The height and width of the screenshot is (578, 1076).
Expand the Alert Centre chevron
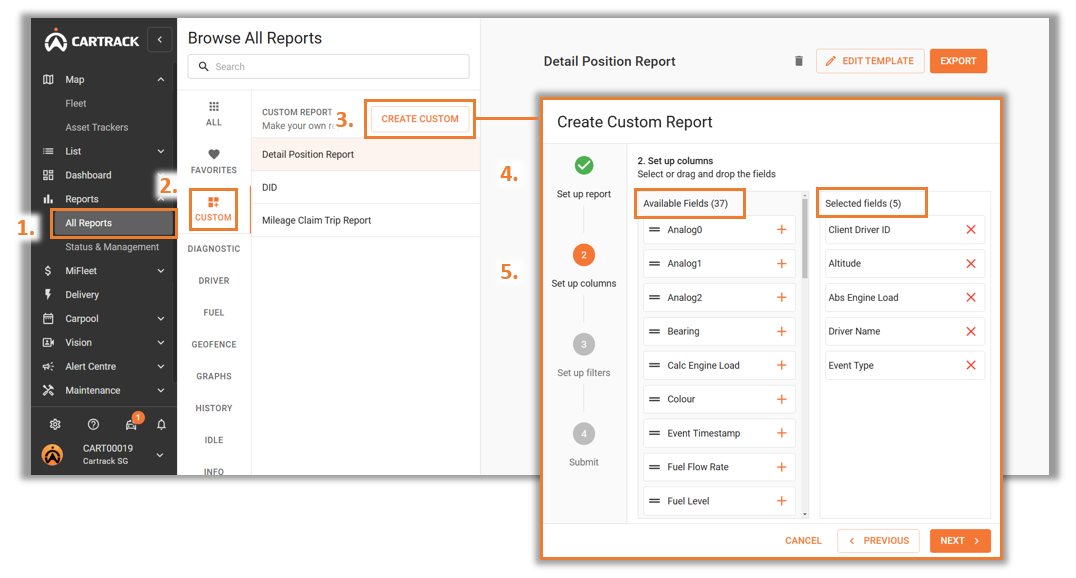pyautogui.click(x=161, y=367)
